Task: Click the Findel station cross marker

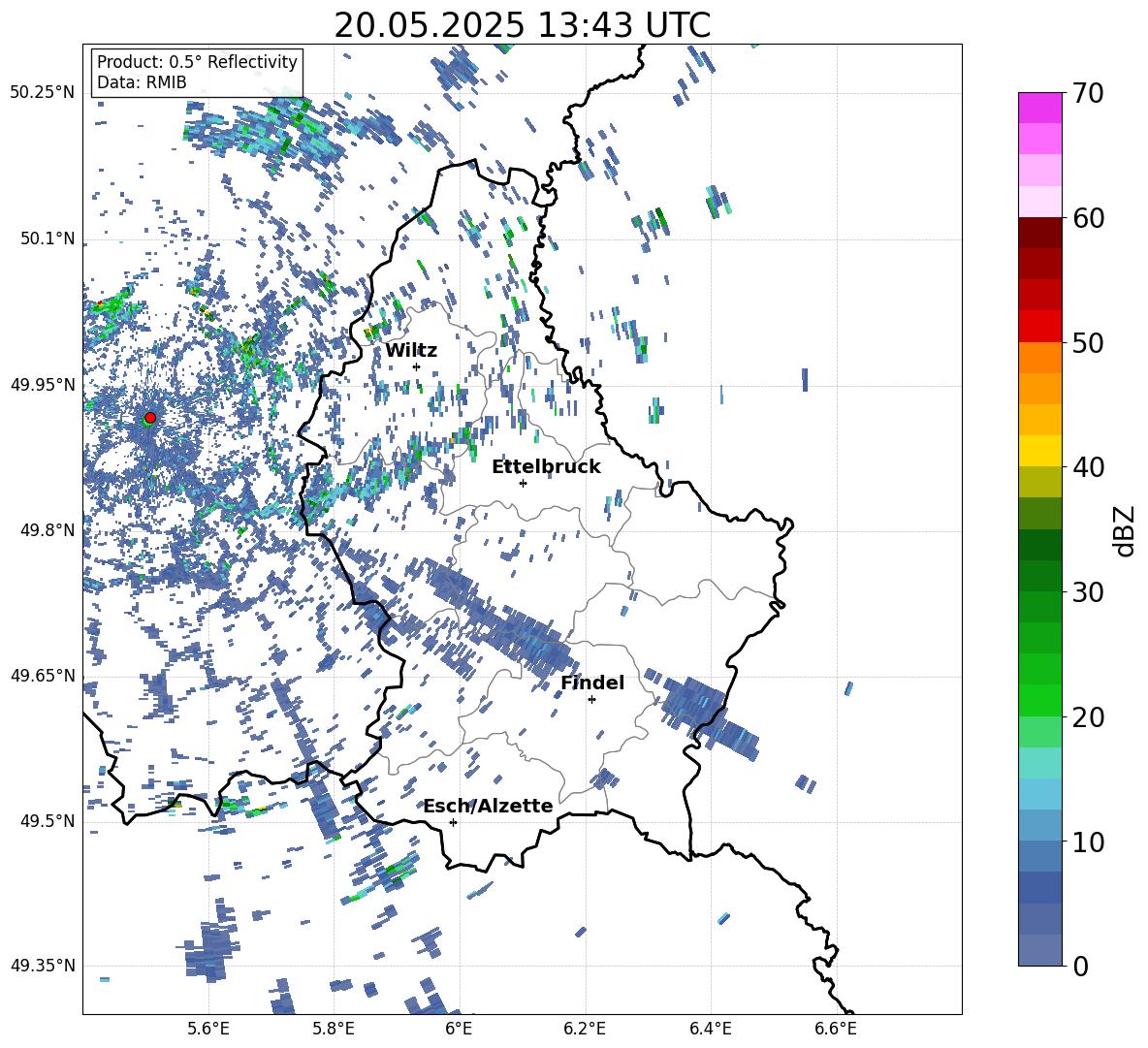Action: (591, 700)
